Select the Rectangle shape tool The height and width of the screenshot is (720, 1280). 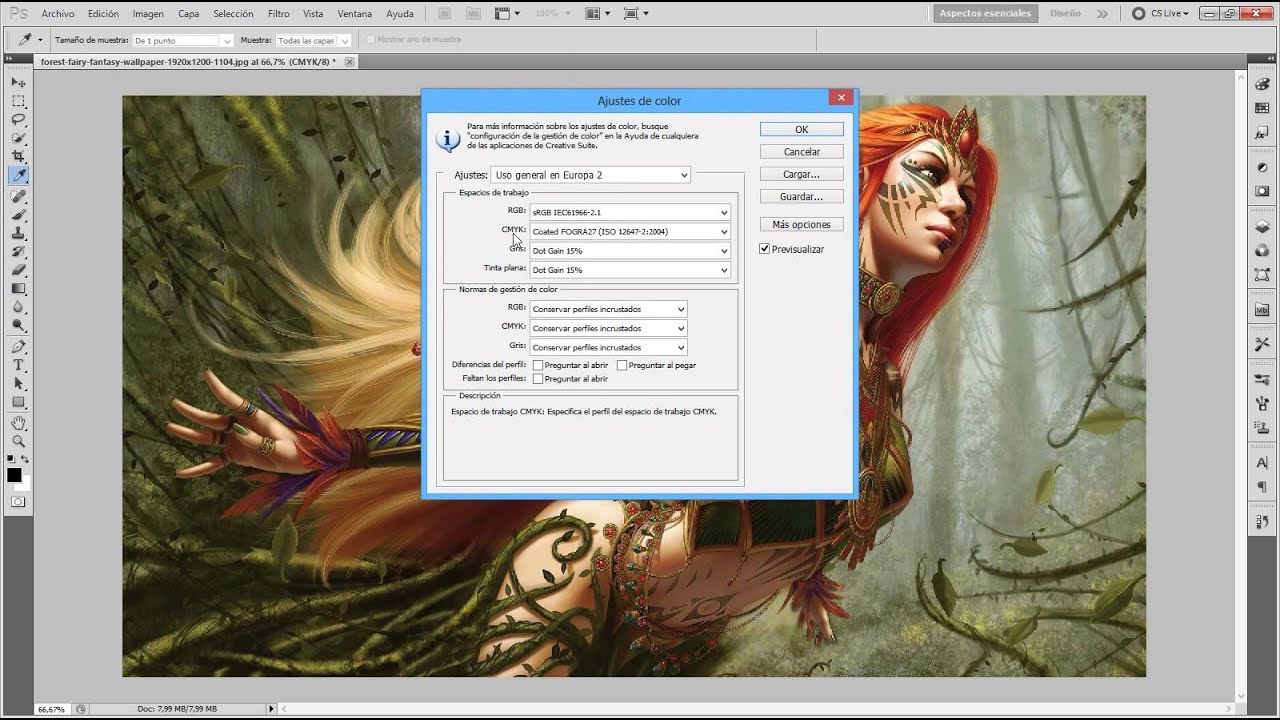click(x=18, y=402)
